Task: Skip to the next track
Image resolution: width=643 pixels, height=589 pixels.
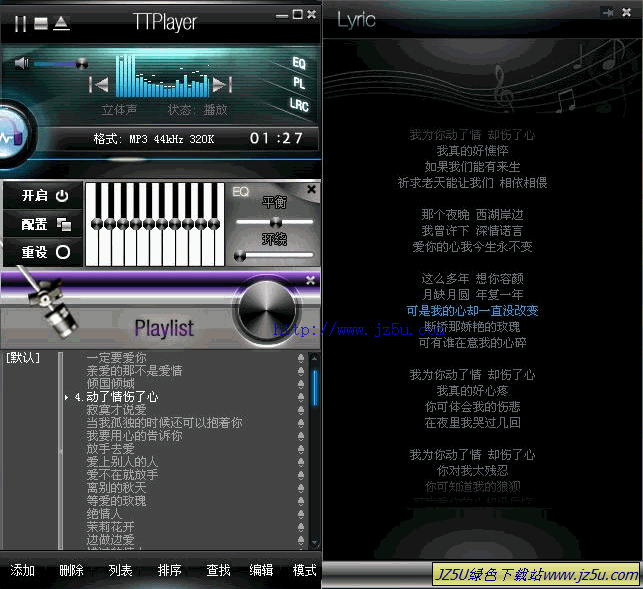Action: tap(222, 85)
